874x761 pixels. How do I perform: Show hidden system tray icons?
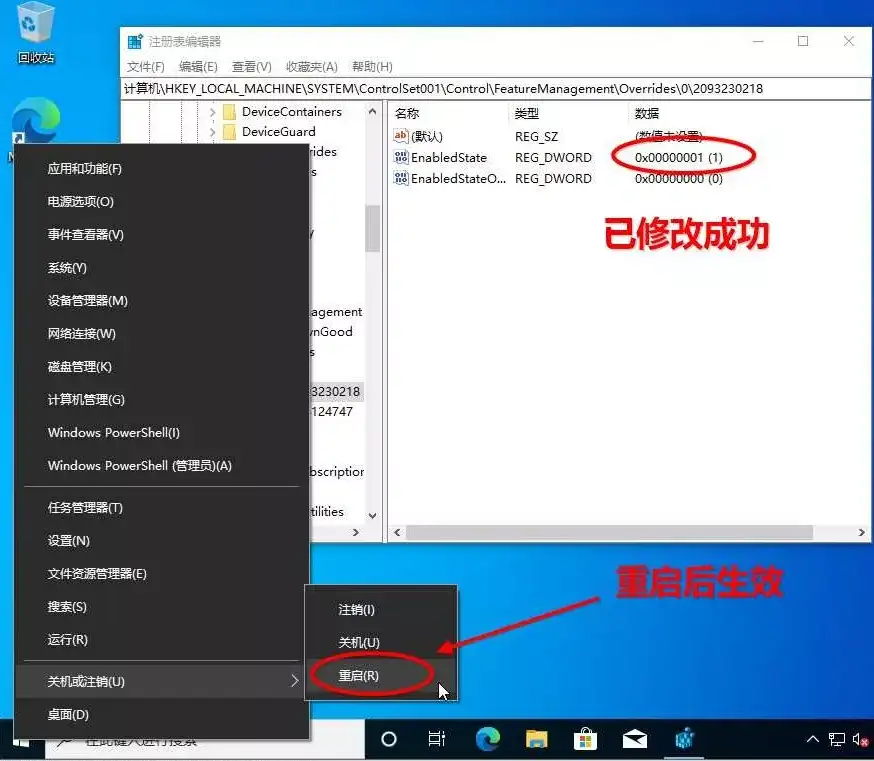(812, 739)
